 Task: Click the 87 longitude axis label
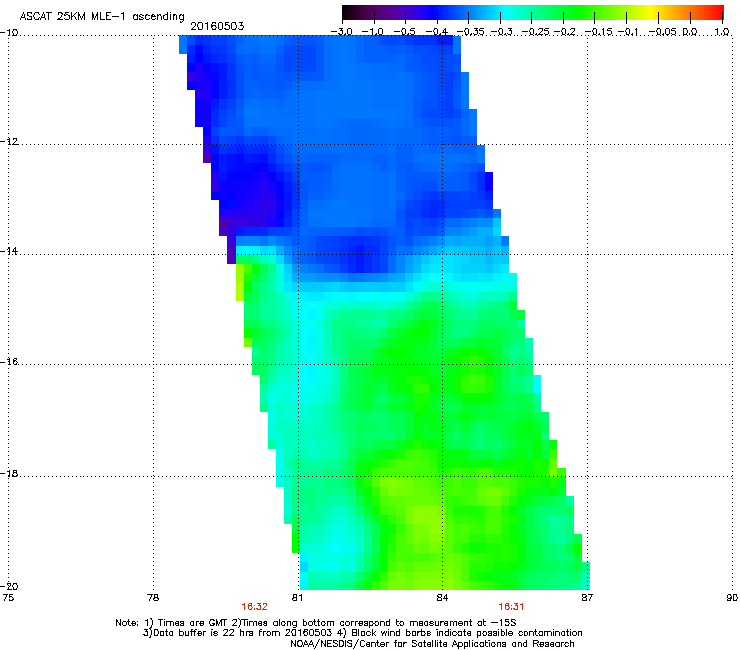[x=587, y=598]
